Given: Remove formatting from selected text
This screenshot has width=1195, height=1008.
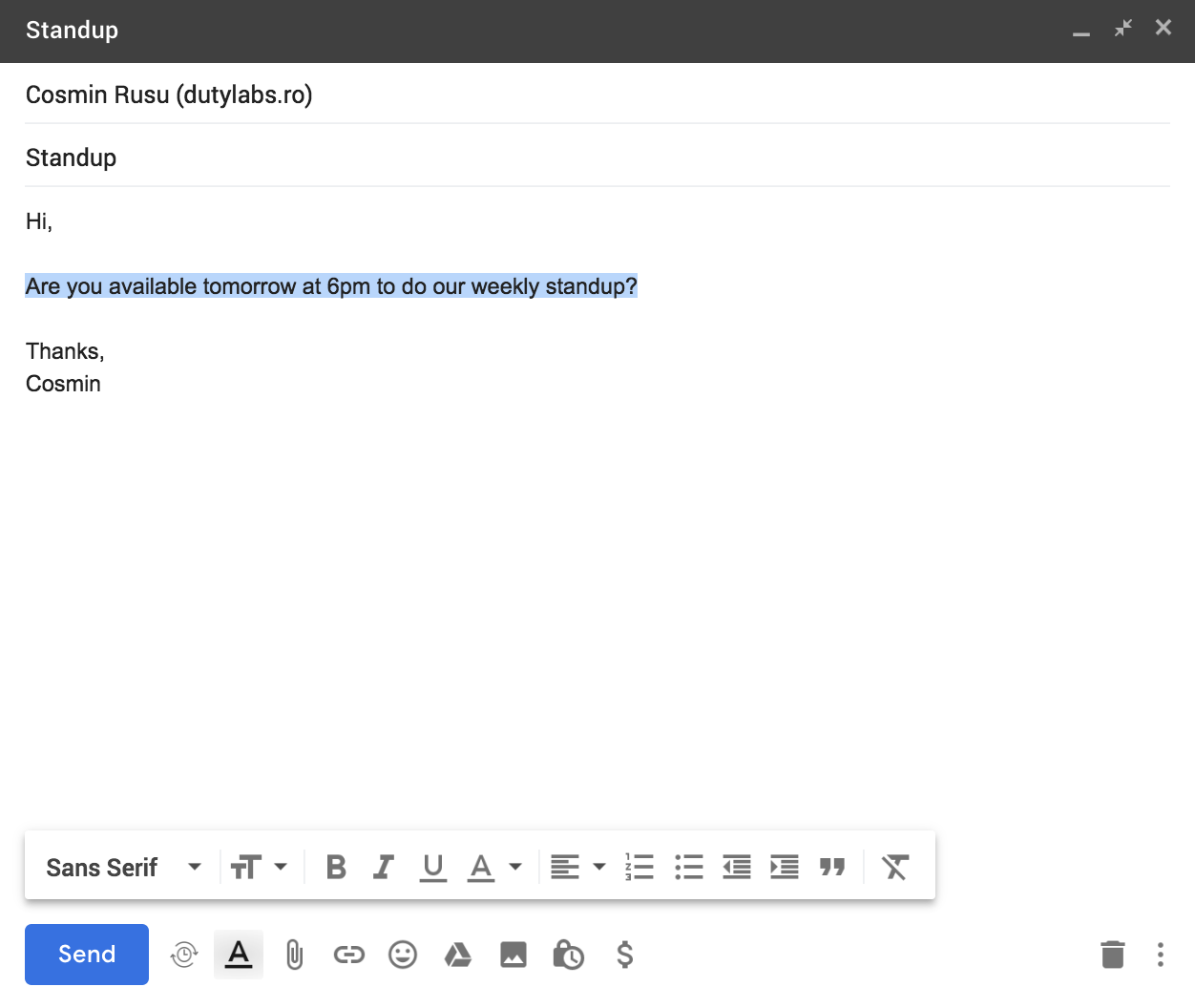Looking at the screenshot, I should point(895,867).
